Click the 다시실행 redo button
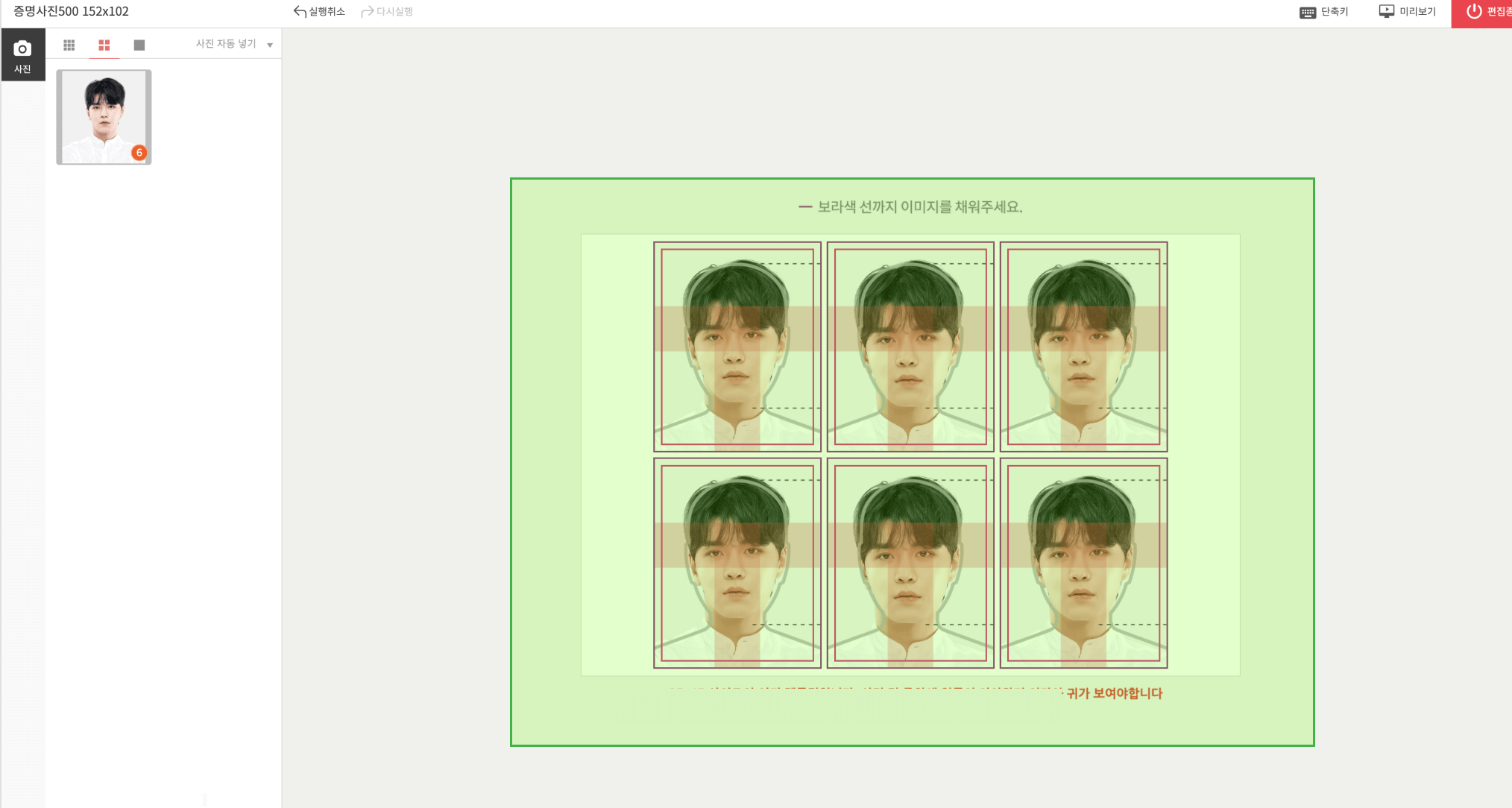 tap(387, 12)
